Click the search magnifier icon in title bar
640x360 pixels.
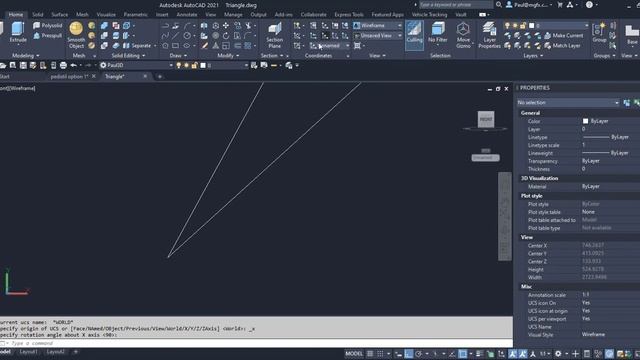pos(499,5)
